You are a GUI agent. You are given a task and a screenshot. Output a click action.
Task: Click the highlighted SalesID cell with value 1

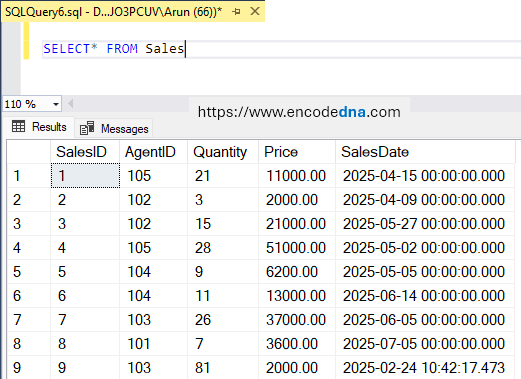tap(85, 176)
